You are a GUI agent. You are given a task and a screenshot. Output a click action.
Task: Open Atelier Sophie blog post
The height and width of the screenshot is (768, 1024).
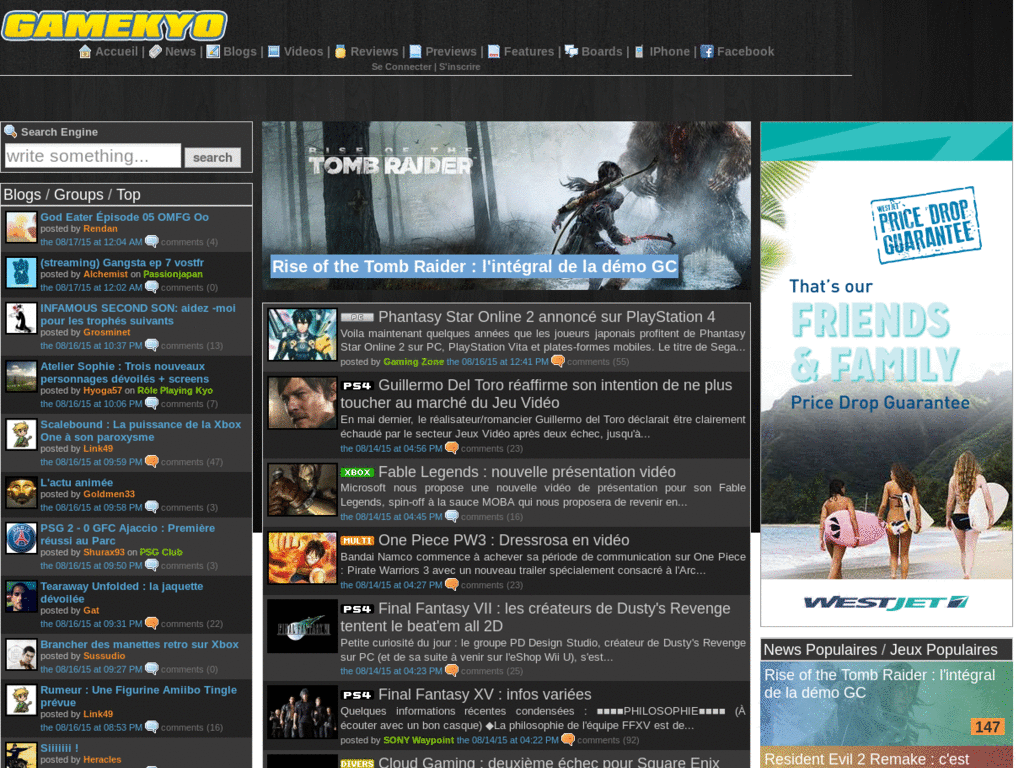[124, 372]
